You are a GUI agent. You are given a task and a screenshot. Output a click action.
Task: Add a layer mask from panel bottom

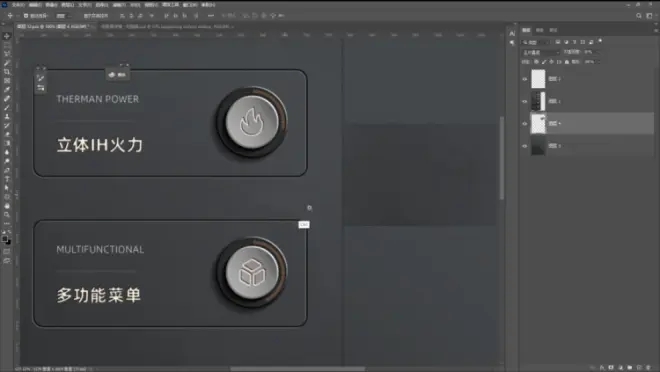(x=611, y=367)
